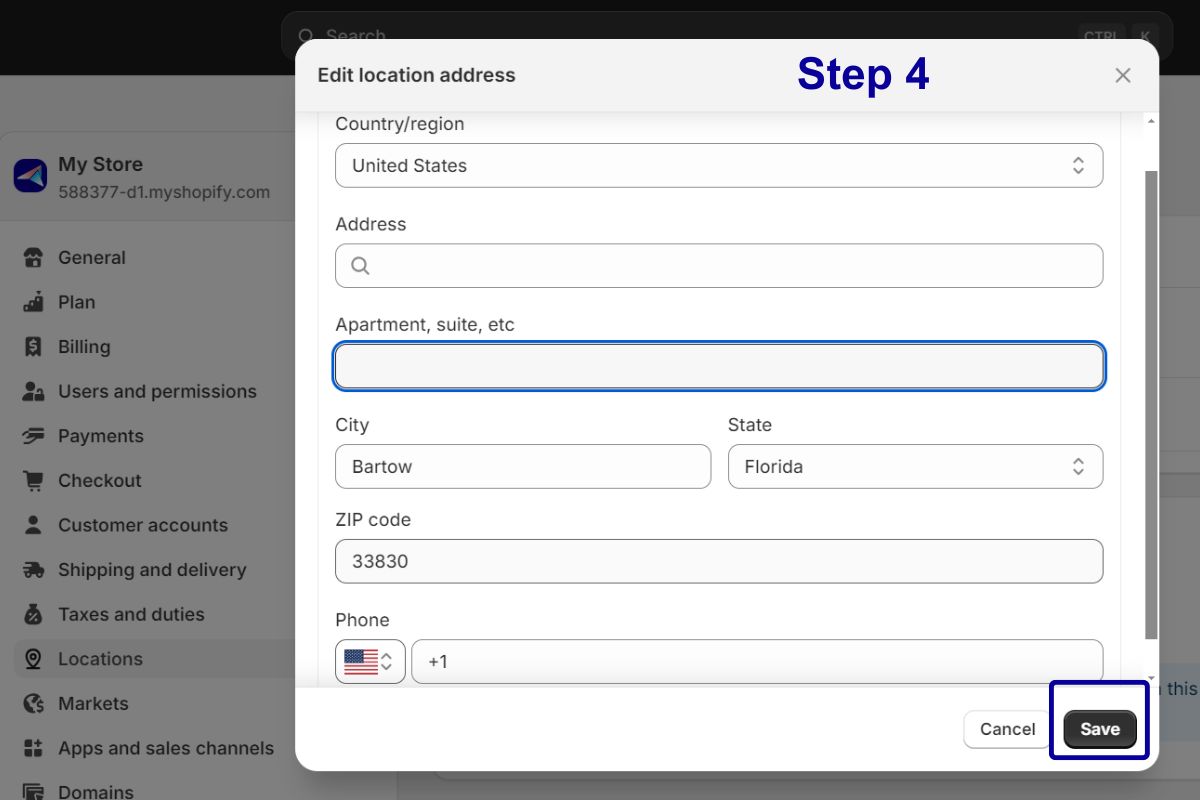Click the Apps and sales channels icon
This screenshot has height=800, width=1200.
tap(33, 748)
